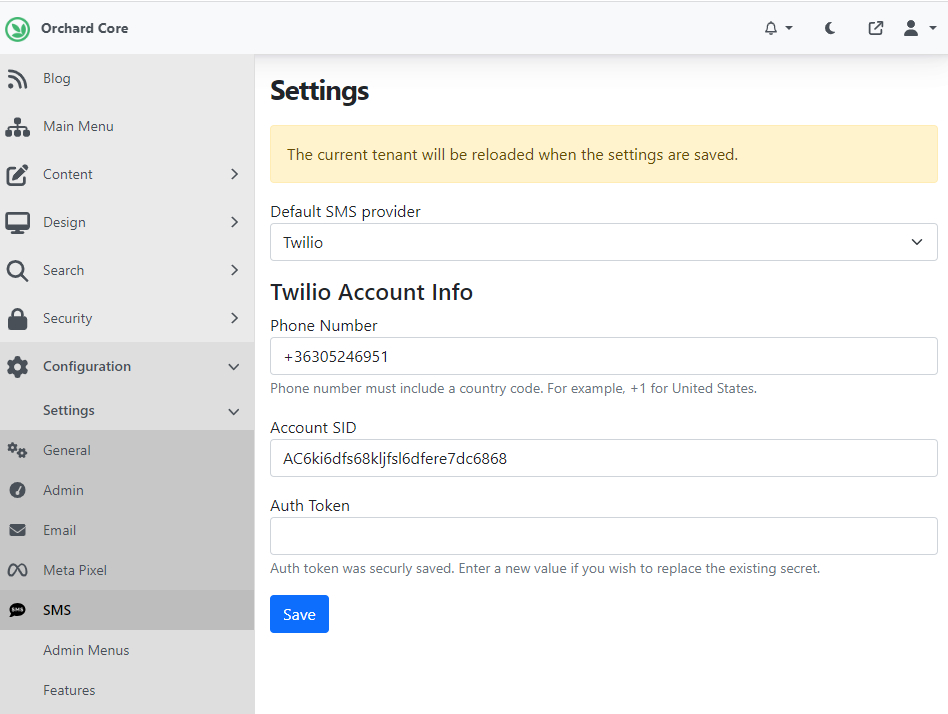This screenshot has width=948, height=714.
Task: Click the Orchard Core logo icon
Action: (18, 29)
